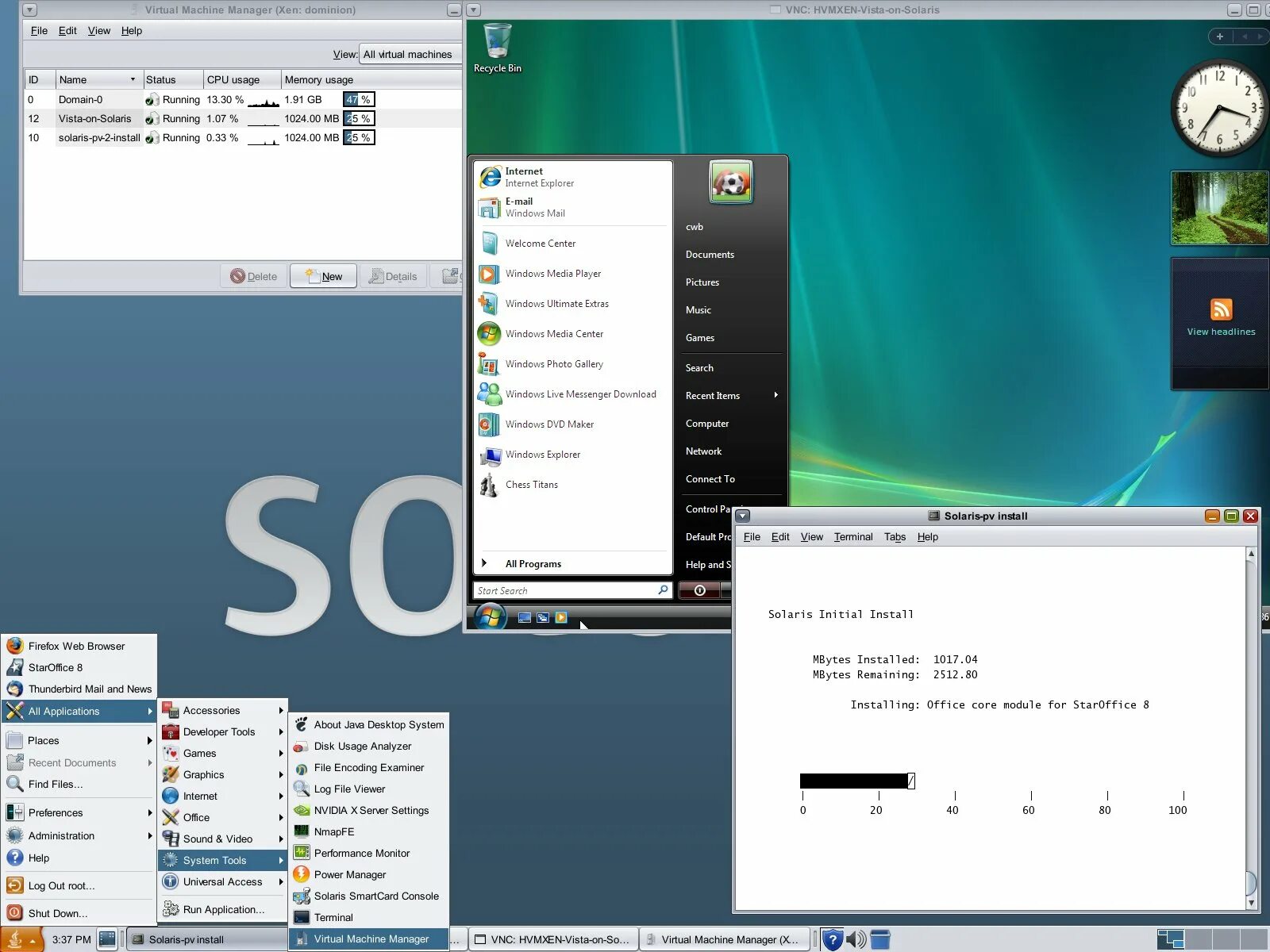Image resolution: width=1270 pixels, height=952 pixels.
Task: Click solaris-pv-2-install memory usage bar
Action: point(359,137)
